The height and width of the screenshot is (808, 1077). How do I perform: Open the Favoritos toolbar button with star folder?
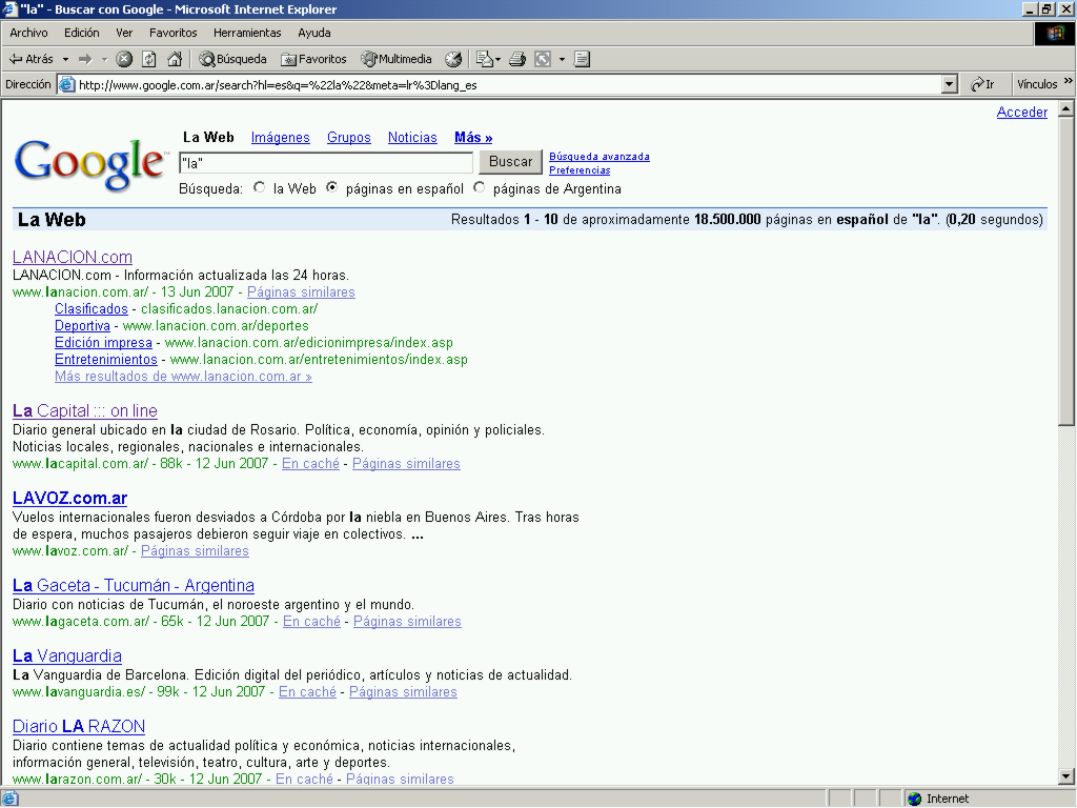point(314,59)
